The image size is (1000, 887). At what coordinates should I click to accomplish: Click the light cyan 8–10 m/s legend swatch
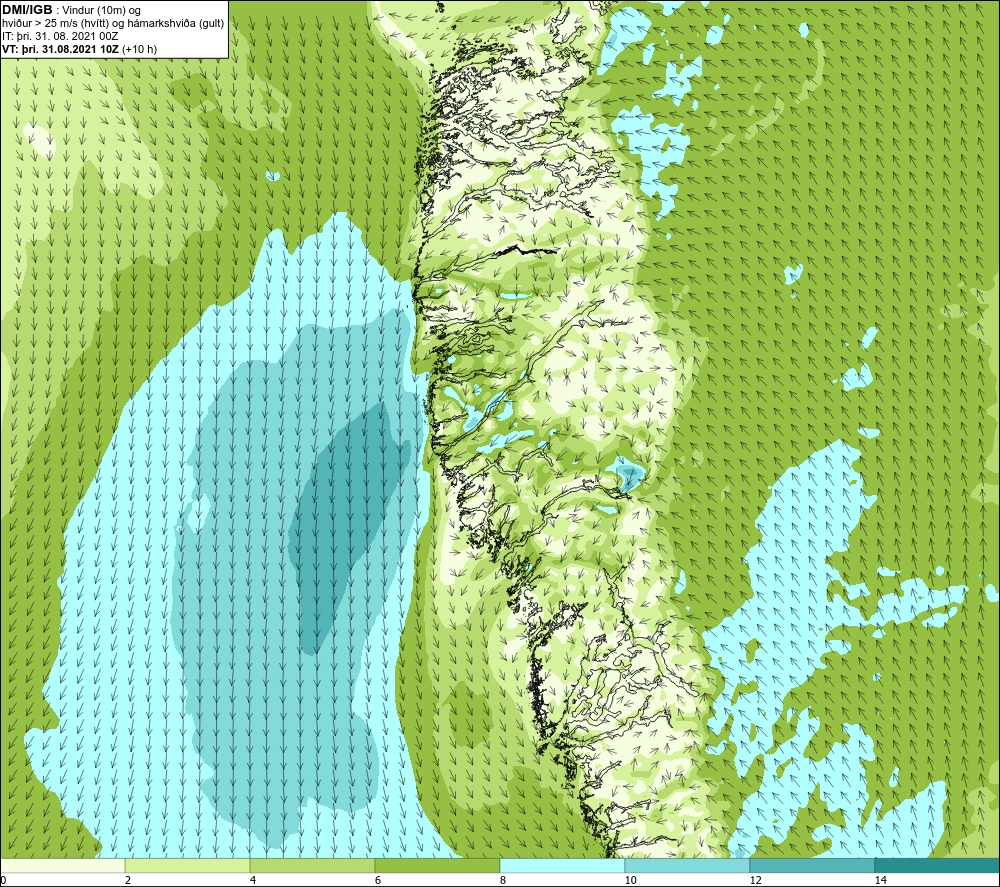point(562,866)
